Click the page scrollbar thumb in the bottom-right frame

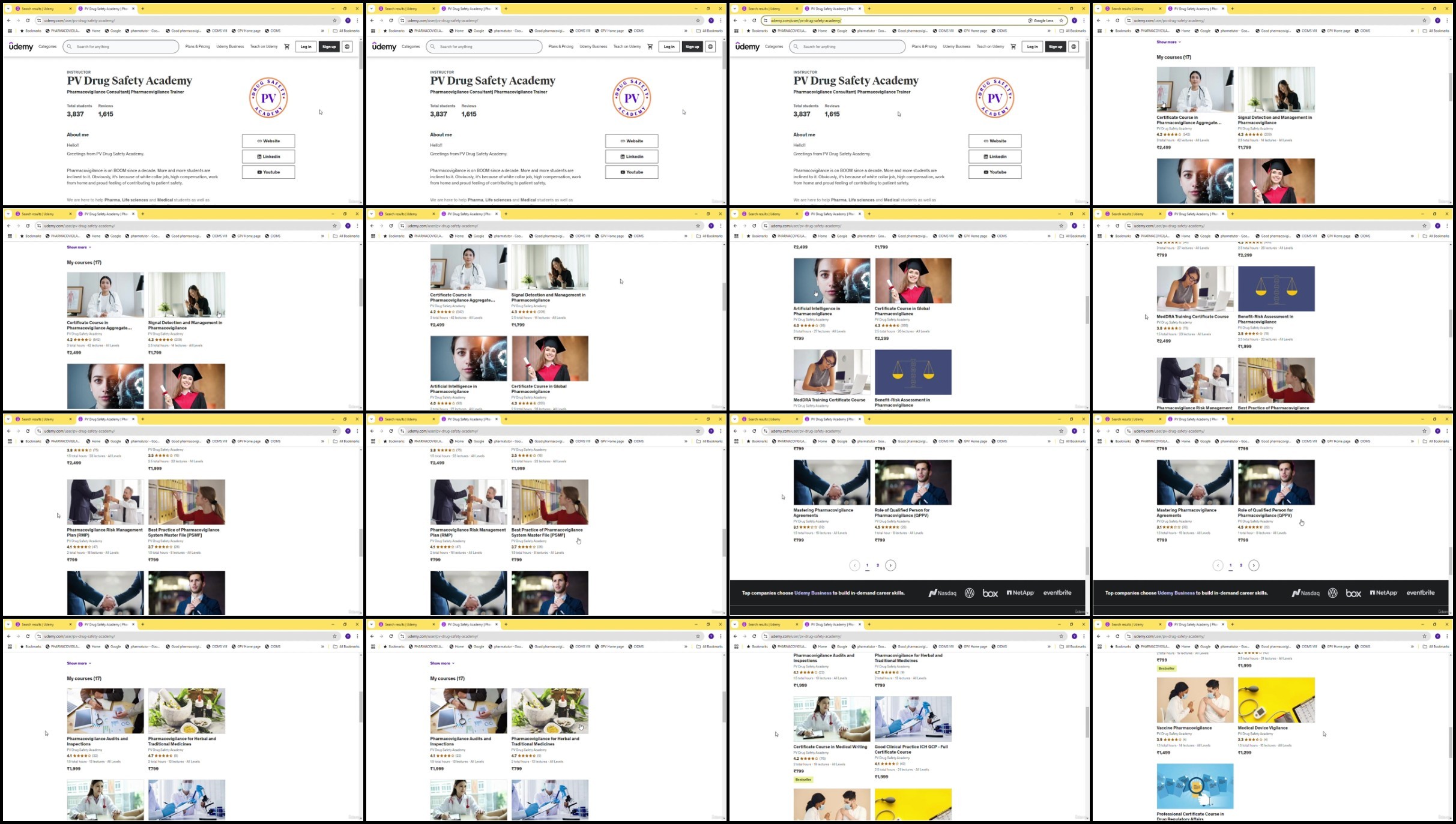1451,741
